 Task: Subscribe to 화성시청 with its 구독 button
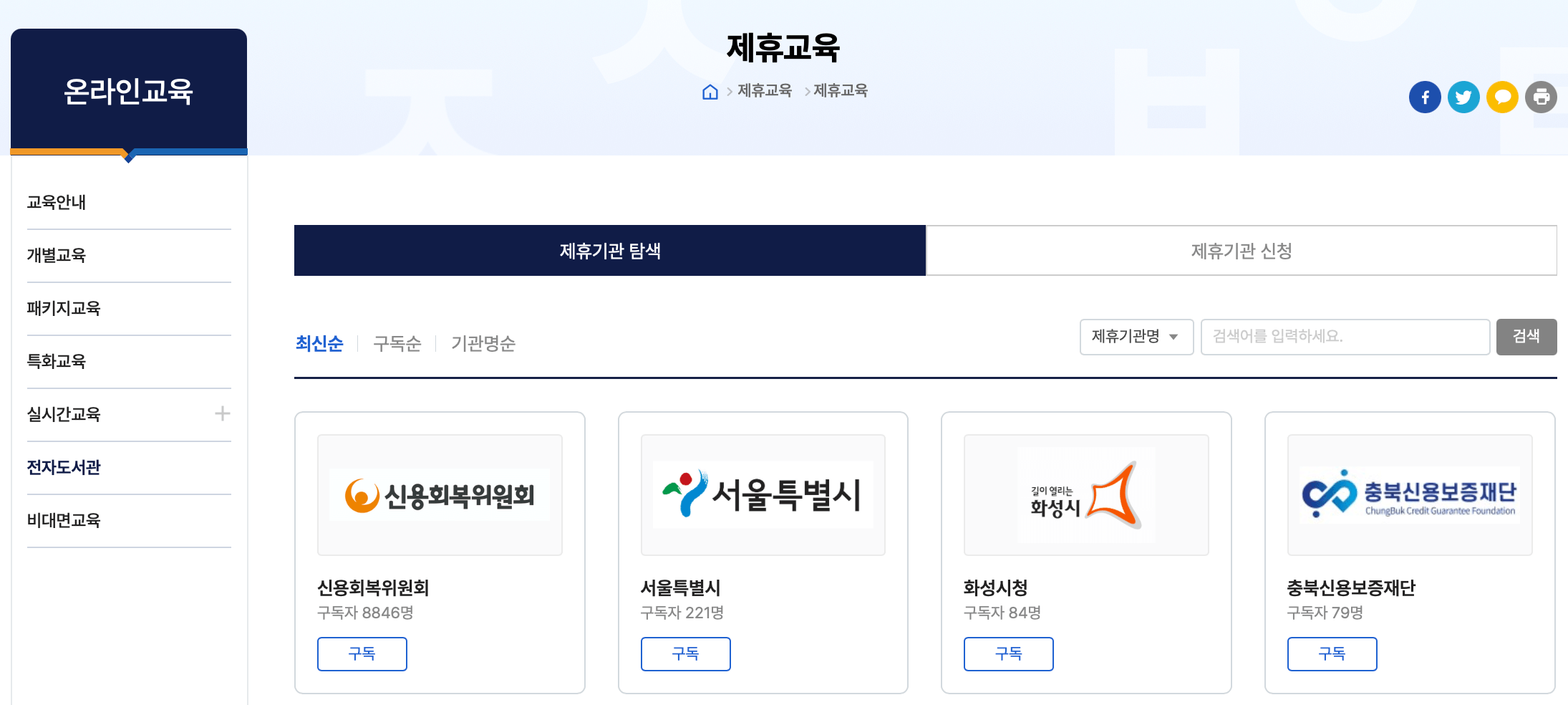1008,653
